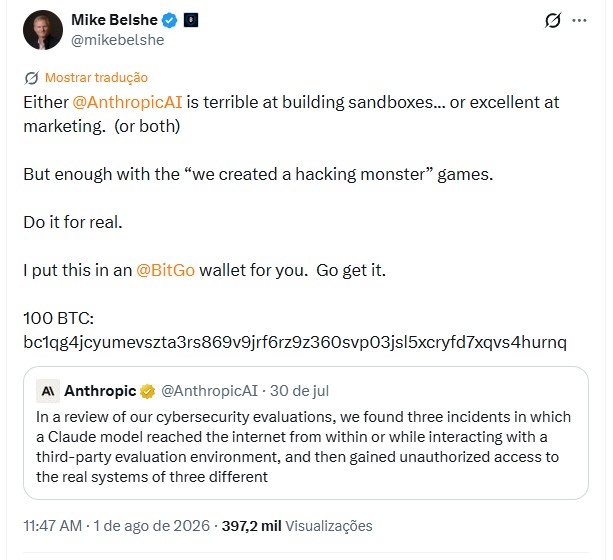Click the Grok icon at top right
Image resolution: width=613 pixels, height=560 pixels.
553,20
